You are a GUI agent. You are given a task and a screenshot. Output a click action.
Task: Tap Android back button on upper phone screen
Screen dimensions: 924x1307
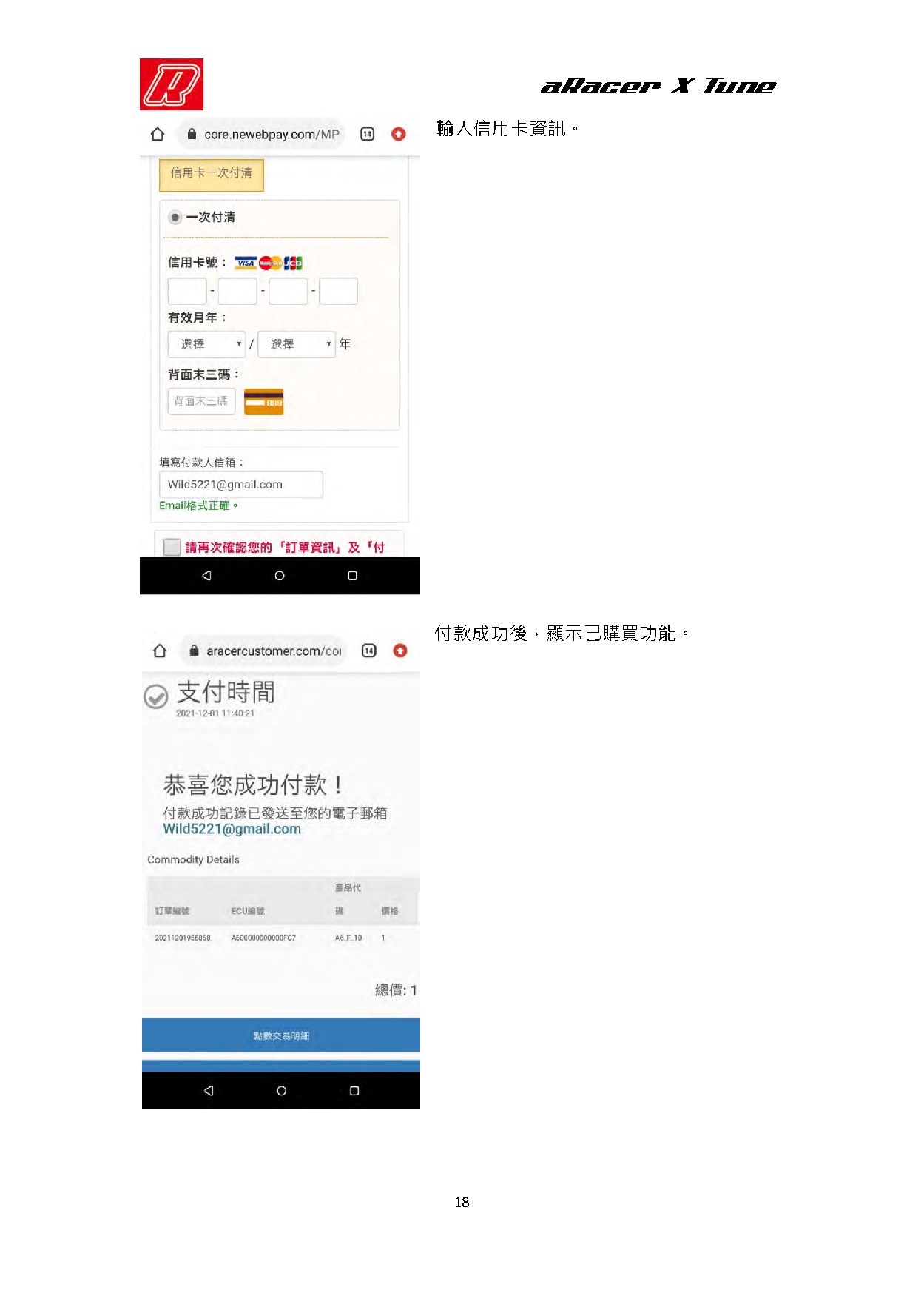(x=206, y=575)
